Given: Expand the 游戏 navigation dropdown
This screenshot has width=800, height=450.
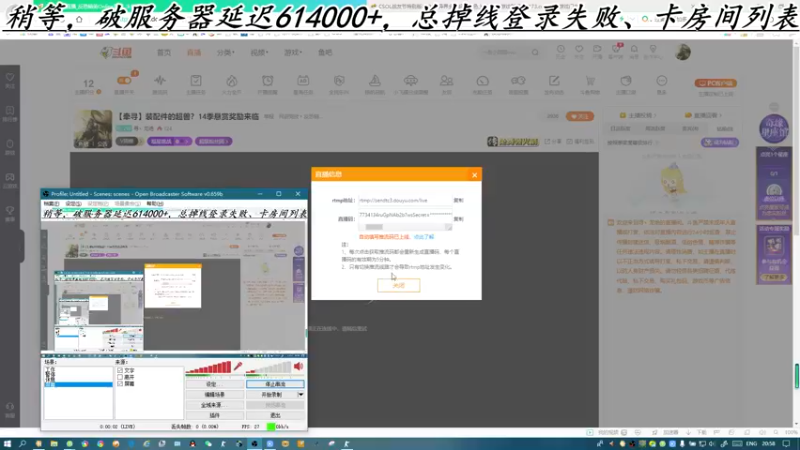Looking at the screenshot, I should pyautogui.click(x=293, y=53).
